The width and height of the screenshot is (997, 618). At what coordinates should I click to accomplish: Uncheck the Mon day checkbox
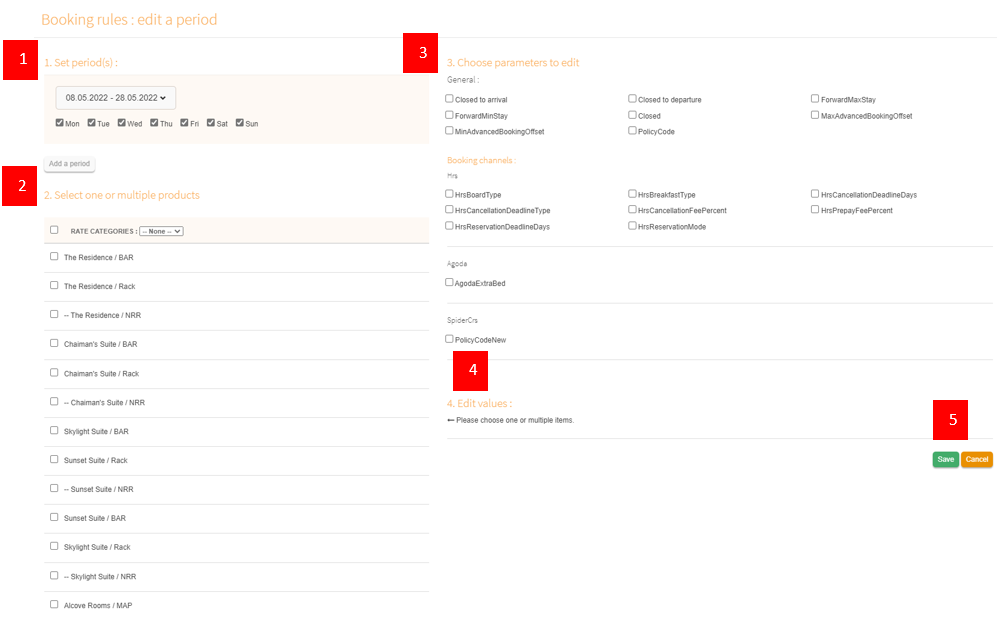click(x=60, y=123)
